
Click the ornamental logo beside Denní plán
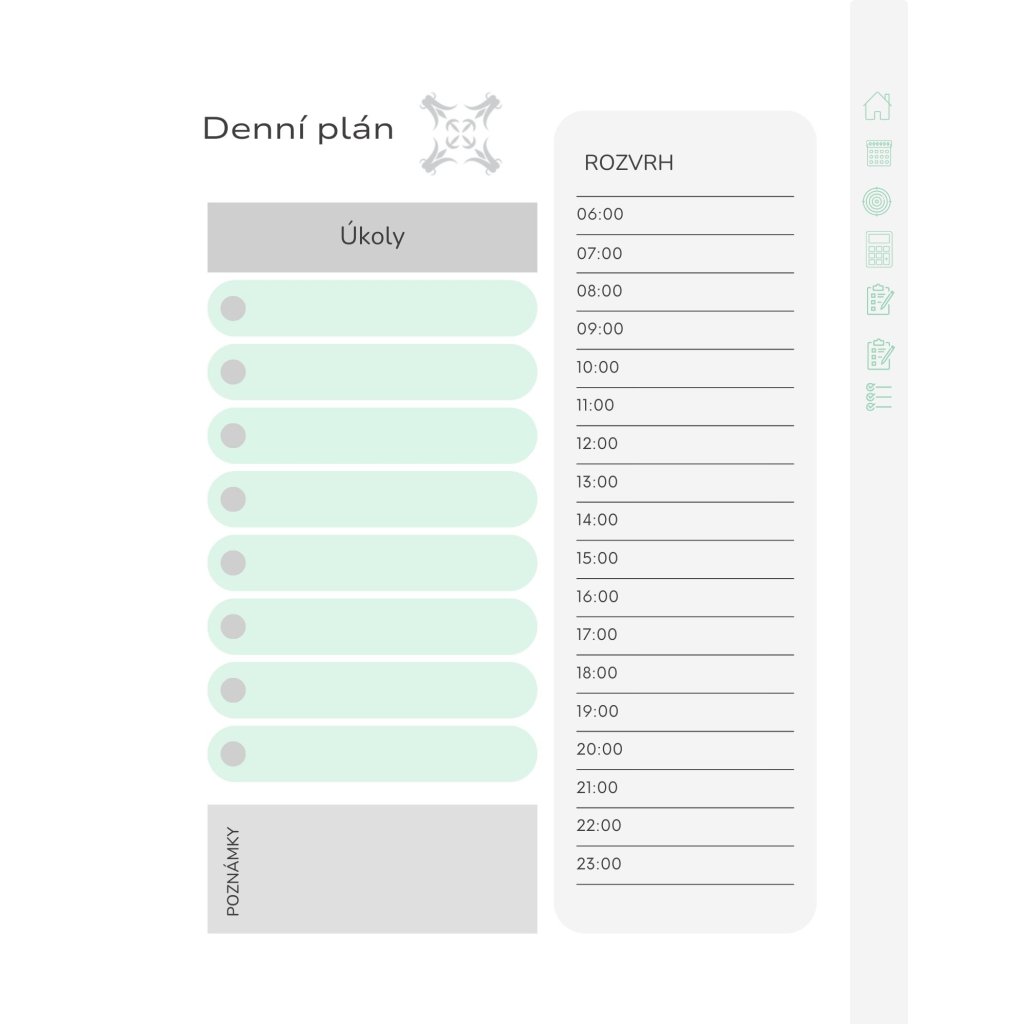pos(461,133)
